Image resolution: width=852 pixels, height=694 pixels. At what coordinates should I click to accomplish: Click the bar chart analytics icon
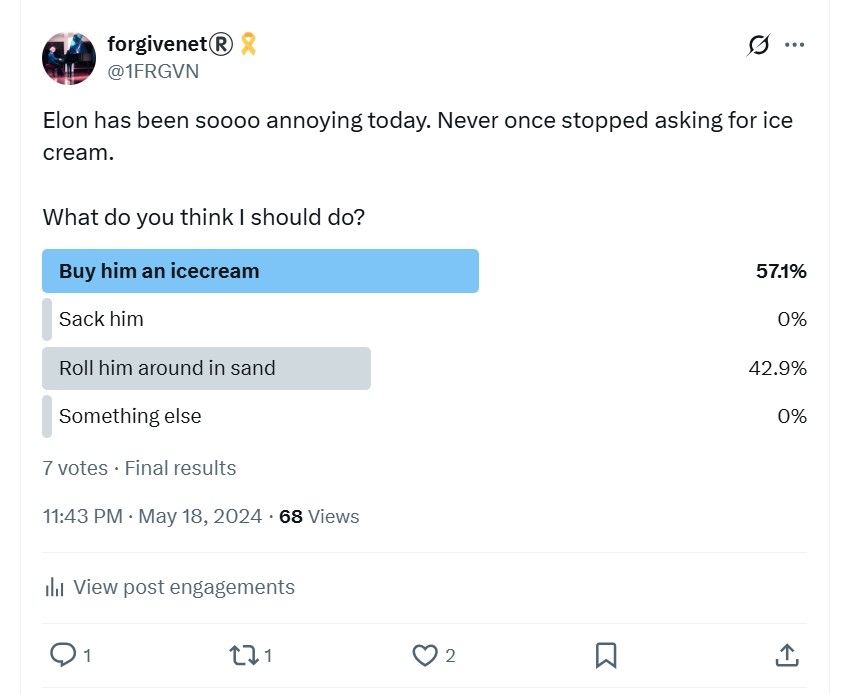click(54, 587)
